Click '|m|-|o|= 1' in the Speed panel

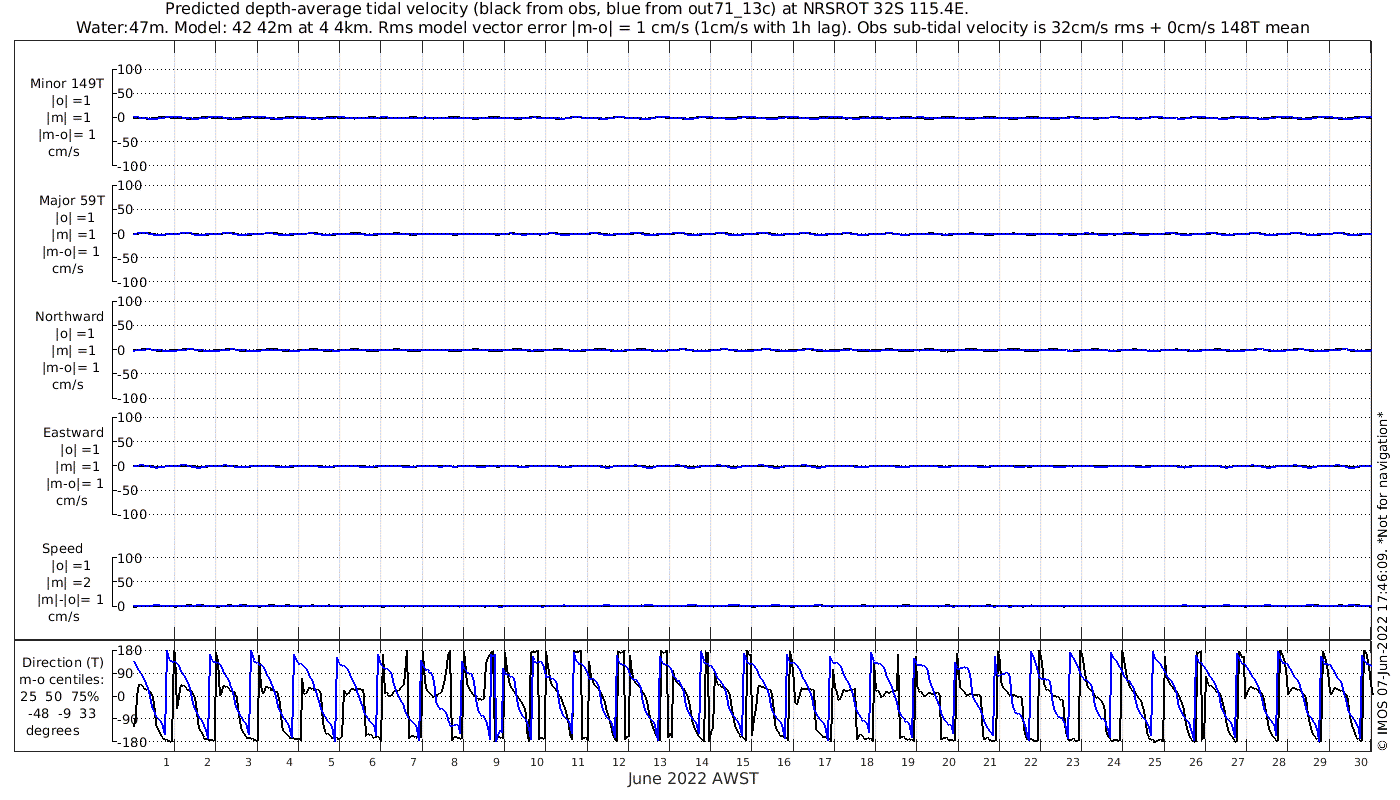coord(70,599)
